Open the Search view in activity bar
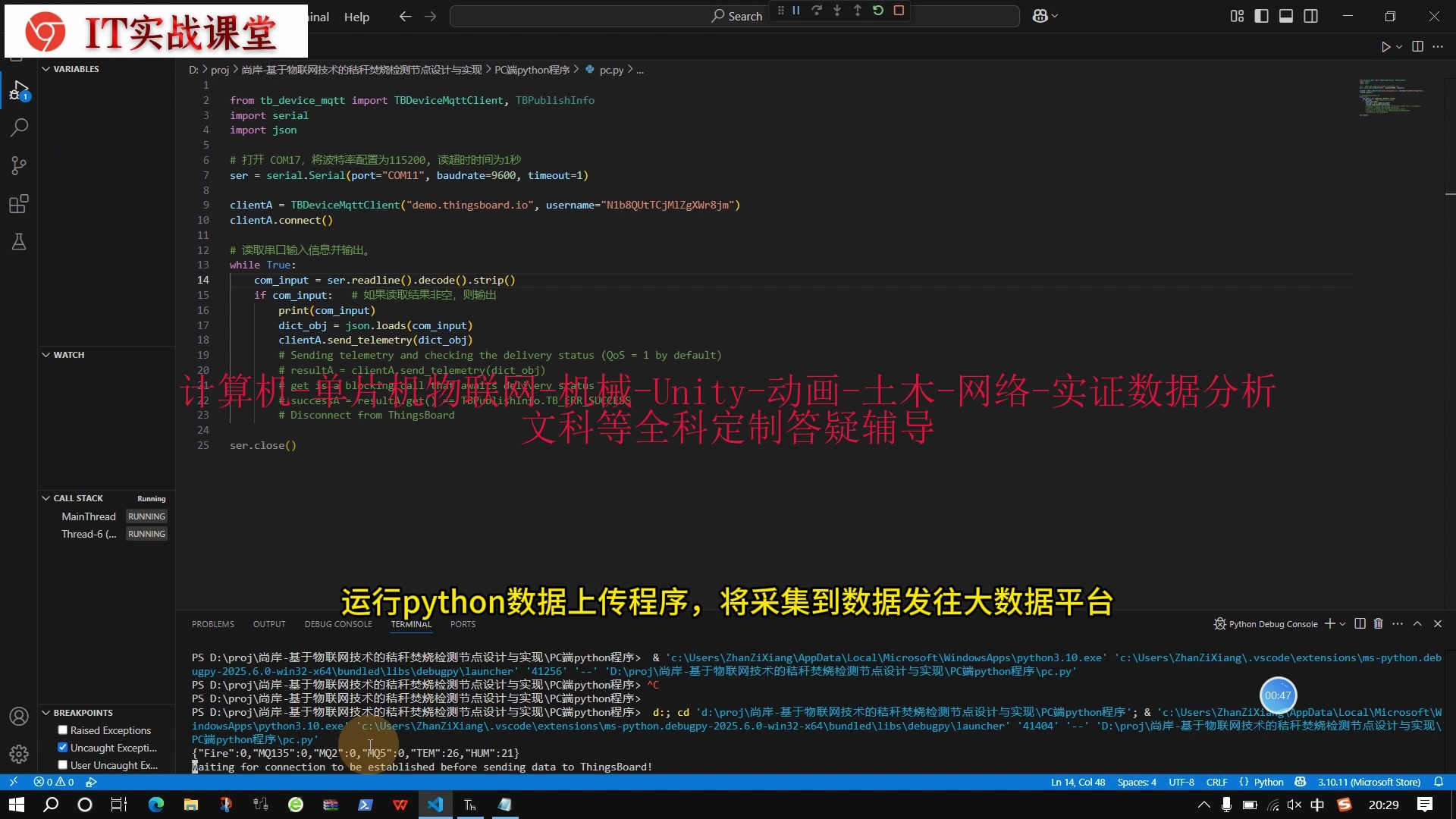The height and width of the screenshot is (819, 1456). tap(19, 127)
